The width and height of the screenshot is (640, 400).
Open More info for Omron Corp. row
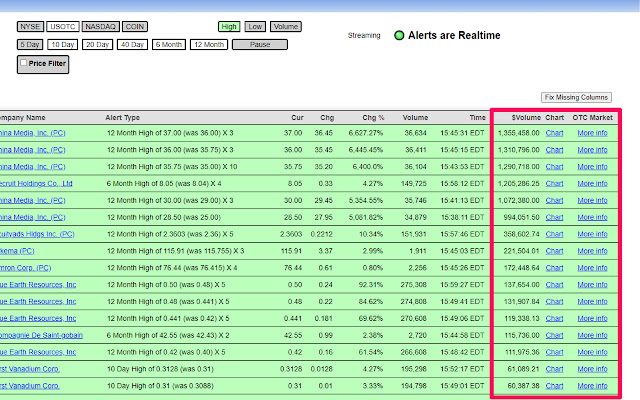coord(592,268)
